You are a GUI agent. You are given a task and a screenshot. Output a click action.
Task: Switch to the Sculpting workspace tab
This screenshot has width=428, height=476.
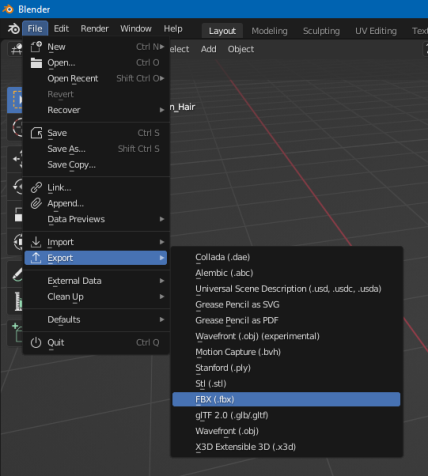pos(321,31)
